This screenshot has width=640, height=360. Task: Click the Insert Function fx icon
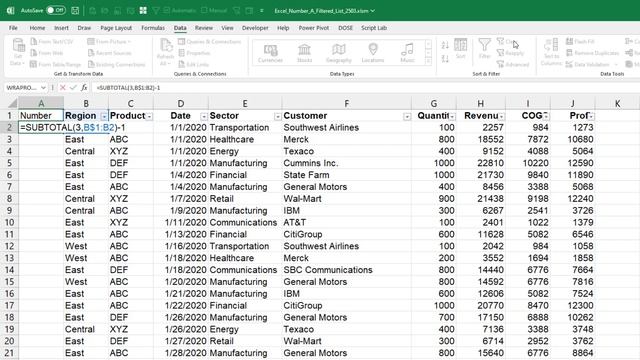[84, 88]
